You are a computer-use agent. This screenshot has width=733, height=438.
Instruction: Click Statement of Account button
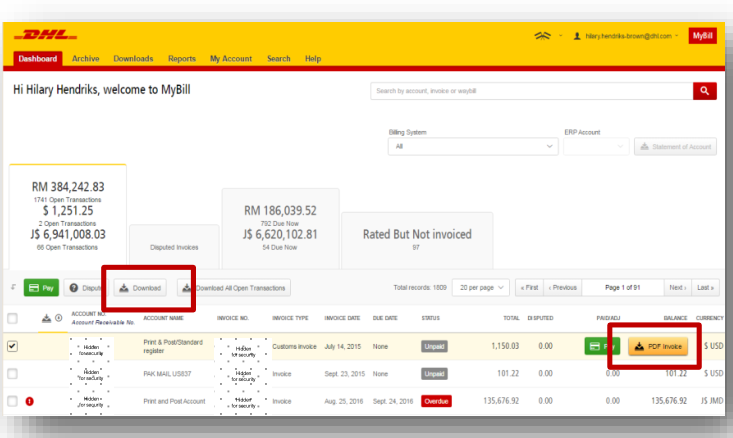[676, 147]
